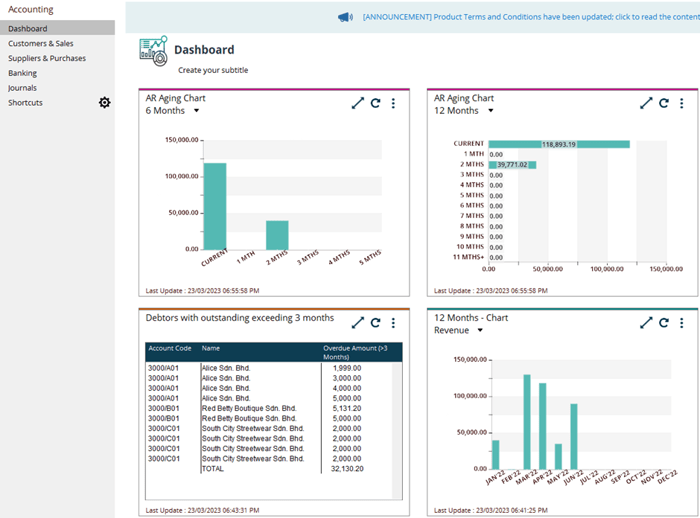Open the sidebar settings gear
This screenshot has height=518, width=700.
coord(104,102)
